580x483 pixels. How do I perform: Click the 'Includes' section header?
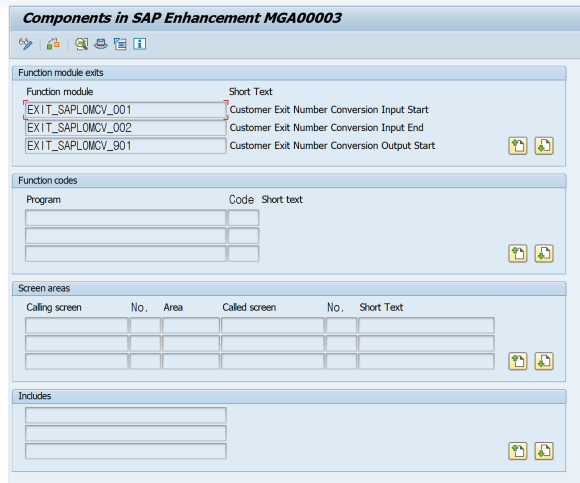click(x=35, y=396)
